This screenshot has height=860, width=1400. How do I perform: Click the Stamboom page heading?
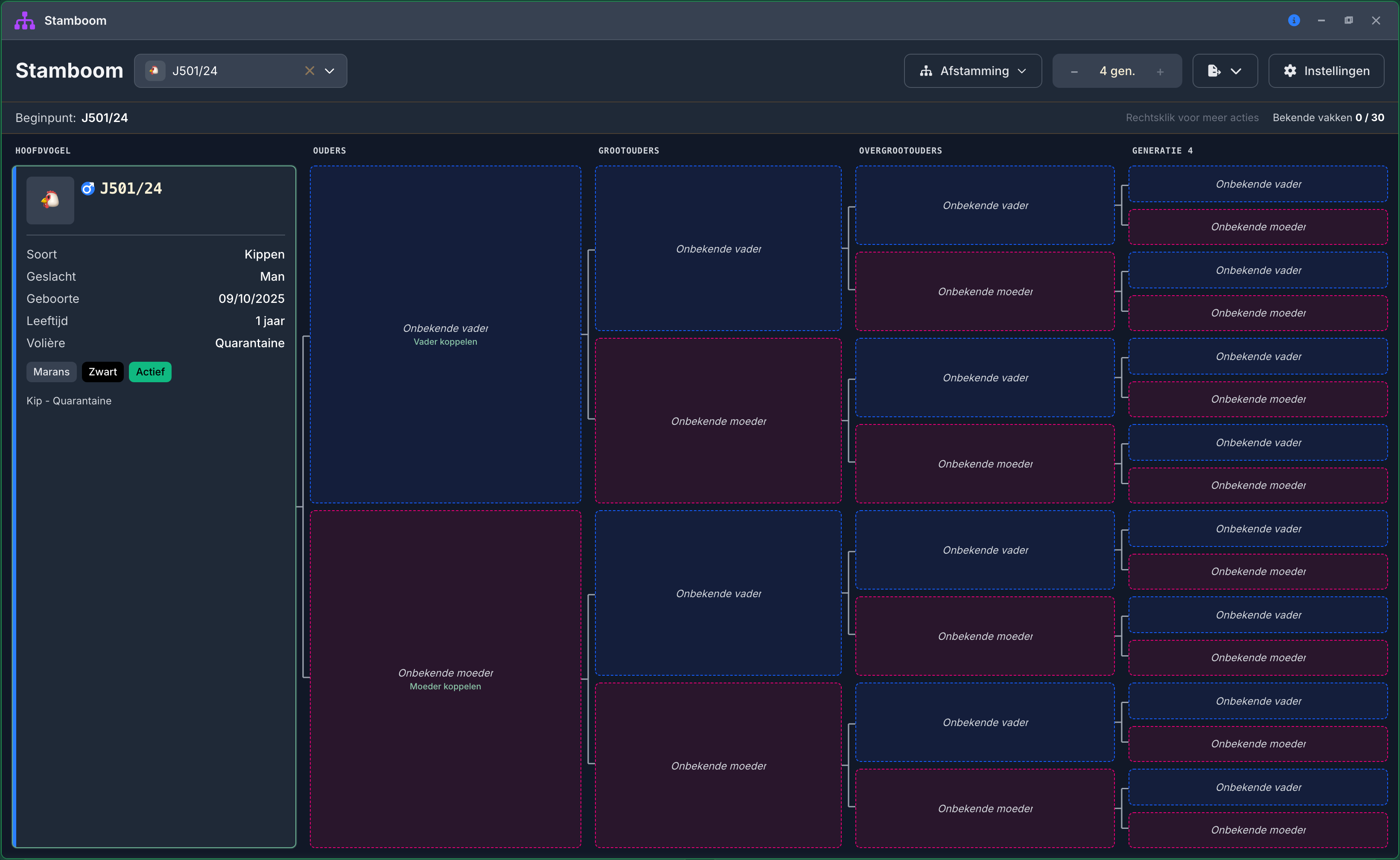[70, 70]
